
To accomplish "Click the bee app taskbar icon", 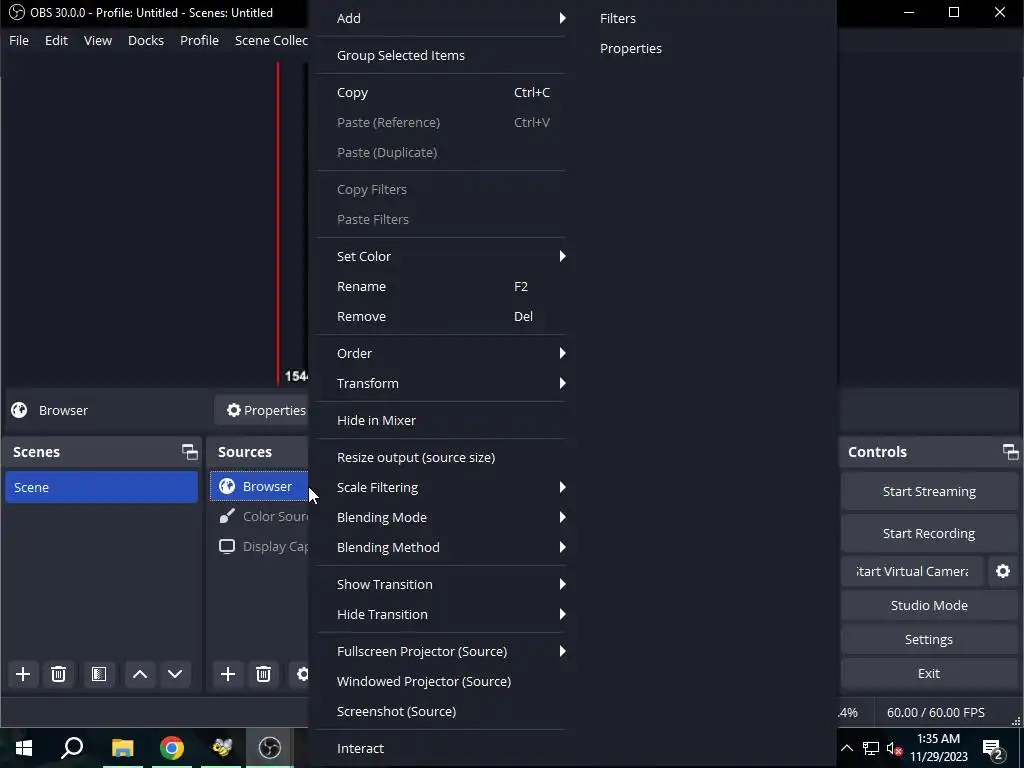I will coord(221,748).
